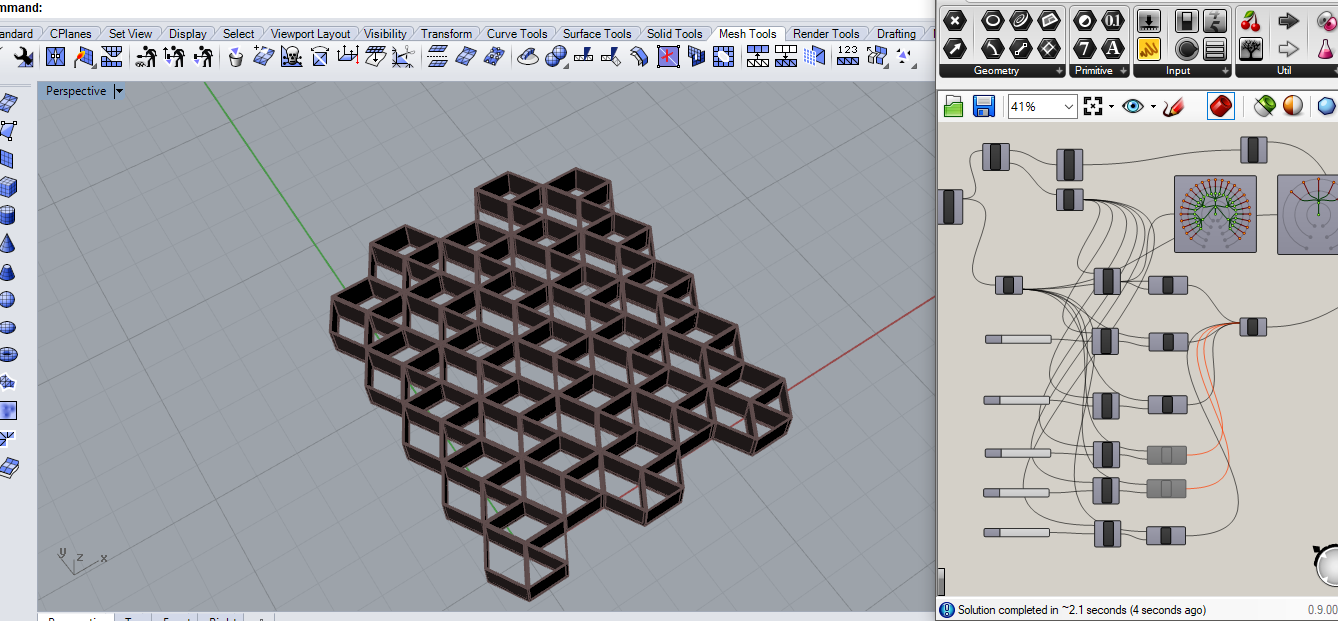Switch to the CPlanes toolbar tab

click(x=69, y=34)
